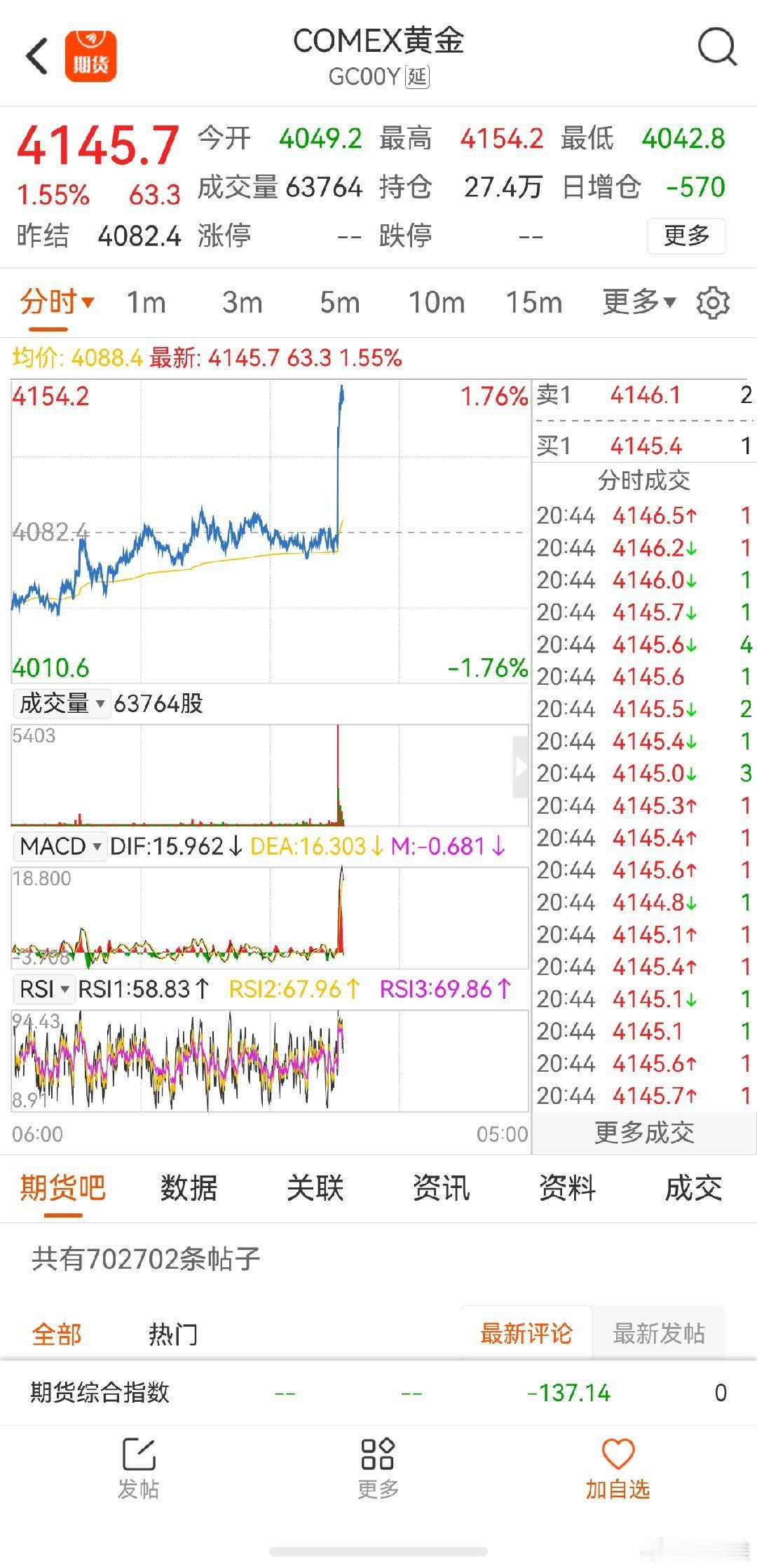Expand the side panel arrow handle
757x1568 pixels.
[x=521, y=767]
